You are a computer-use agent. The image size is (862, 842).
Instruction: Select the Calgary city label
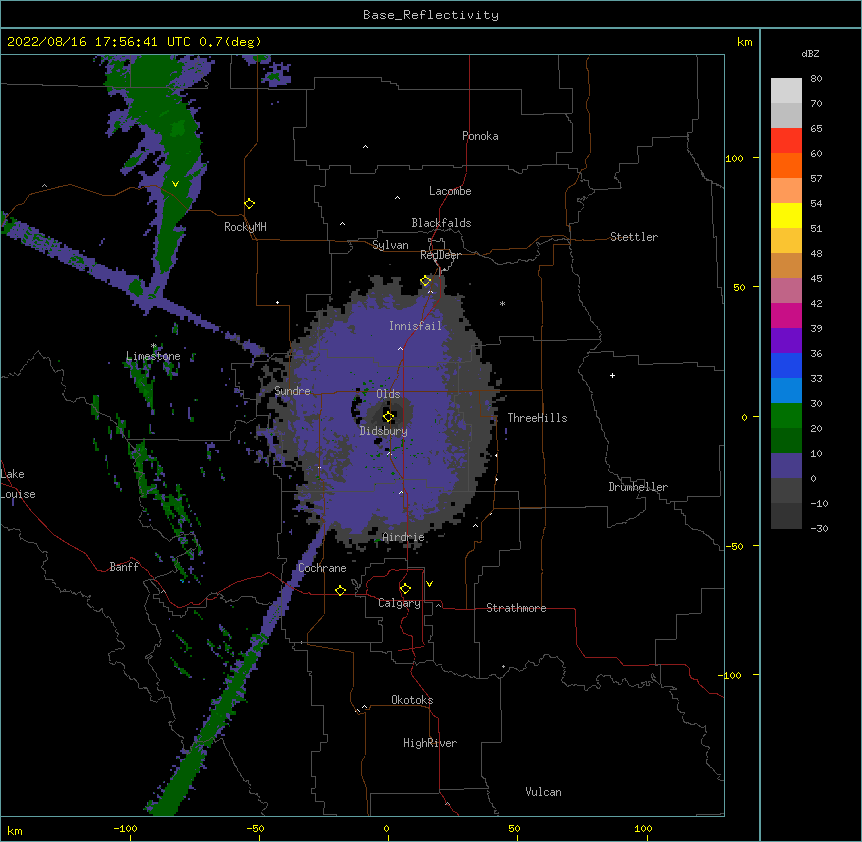pos(399,603)
